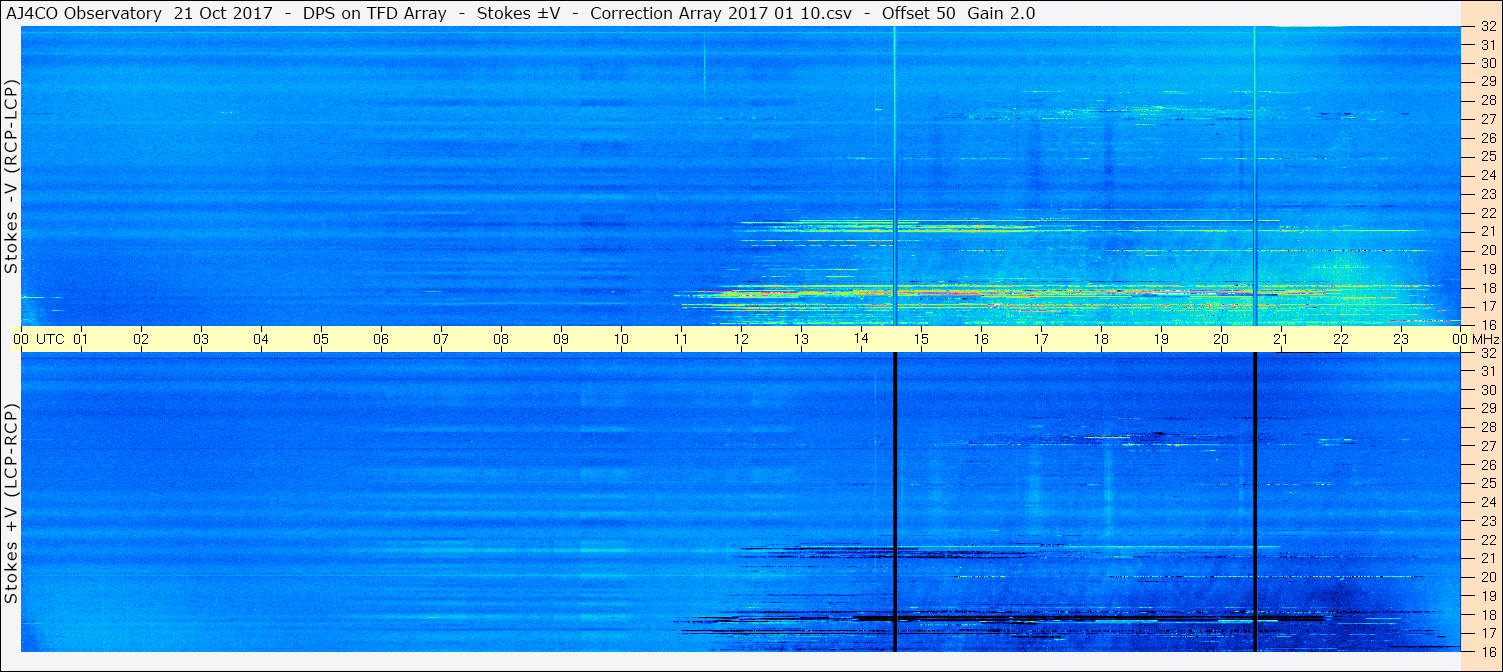Screen dimensions: 1503x672
Task: Click the 13 hour tick on the time axis
Action: pyautogui.click(x=801, y=339)
